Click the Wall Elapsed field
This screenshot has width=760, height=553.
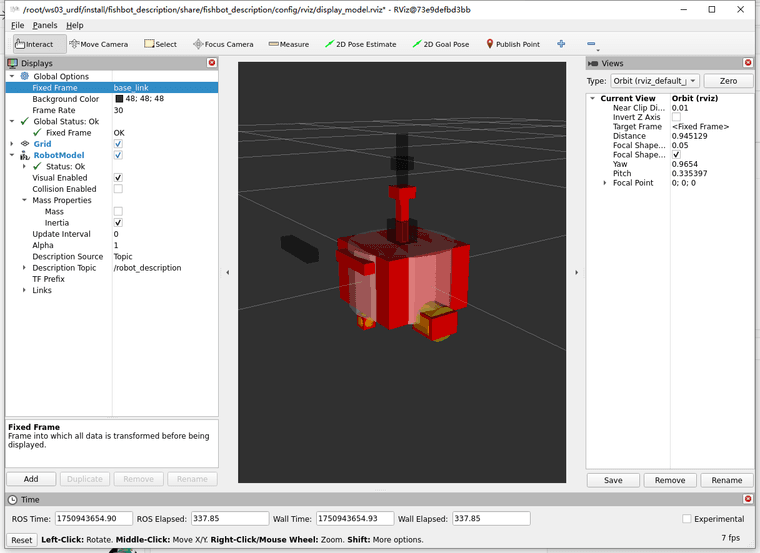pos(491,519)
